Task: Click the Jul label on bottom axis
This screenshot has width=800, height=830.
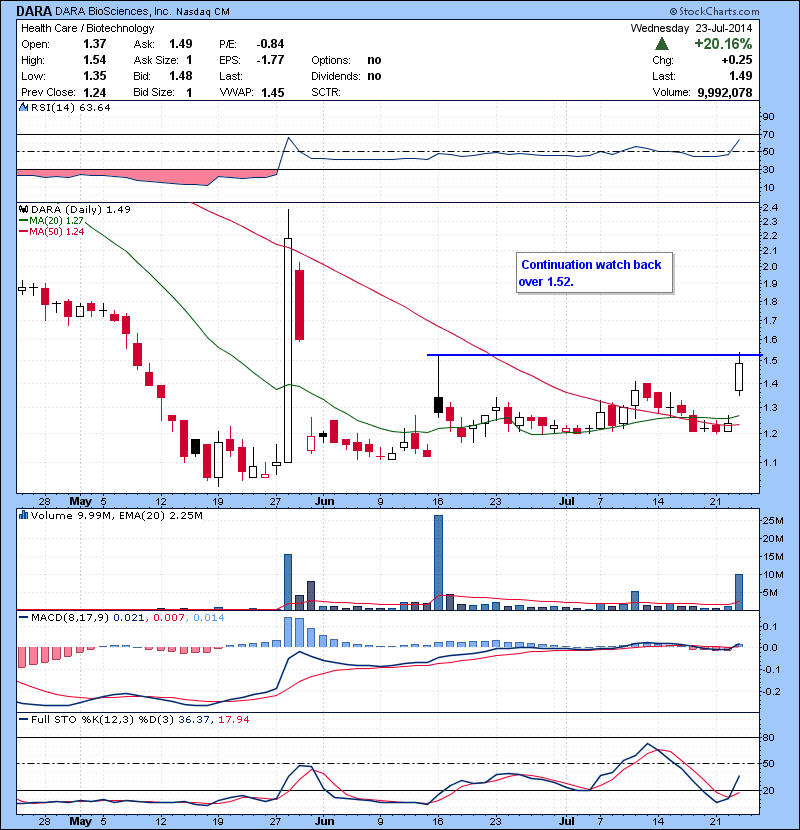Action: point(567,821)
